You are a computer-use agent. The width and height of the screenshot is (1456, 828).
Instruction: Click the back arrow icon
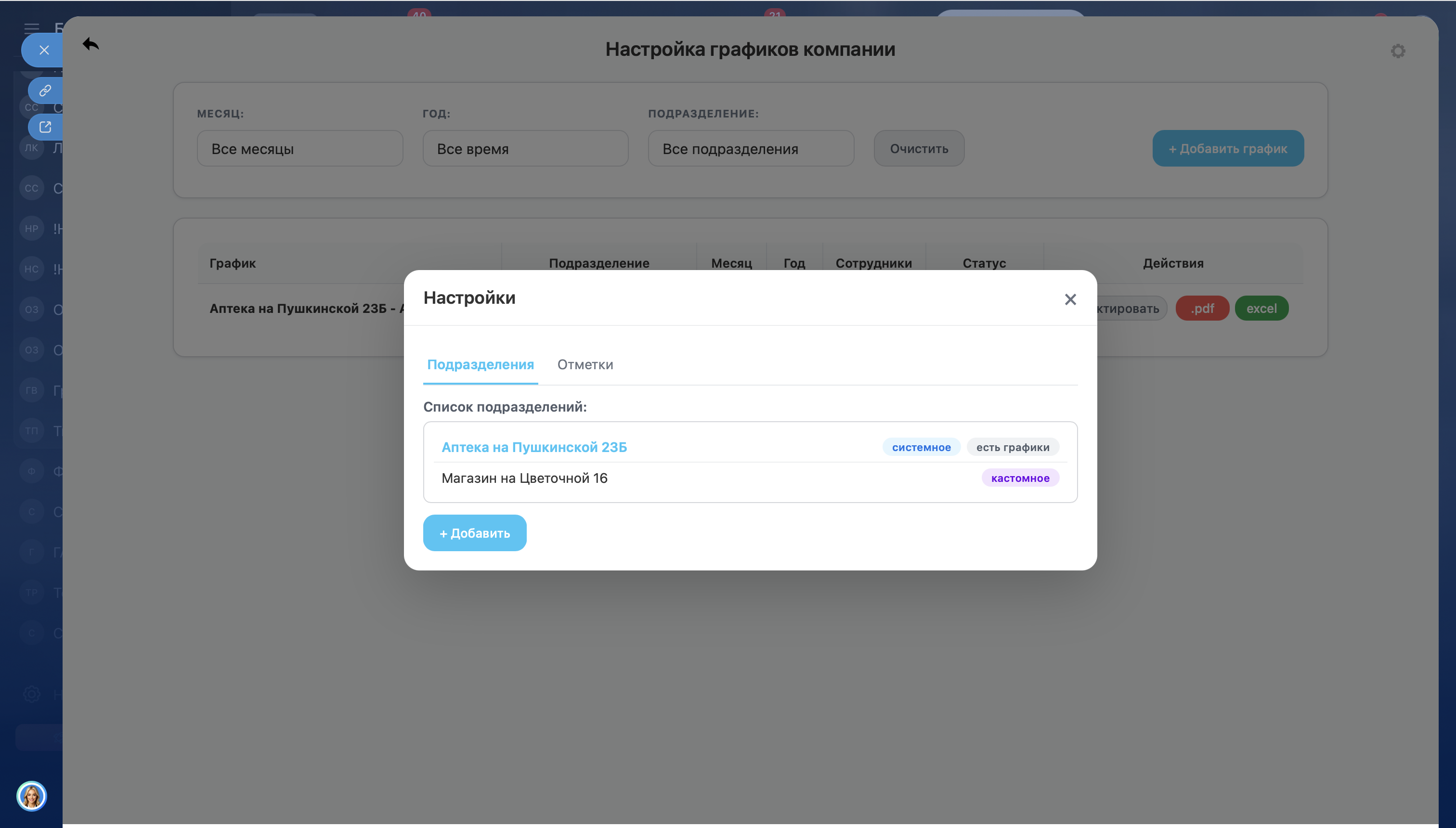pos(91,44)
